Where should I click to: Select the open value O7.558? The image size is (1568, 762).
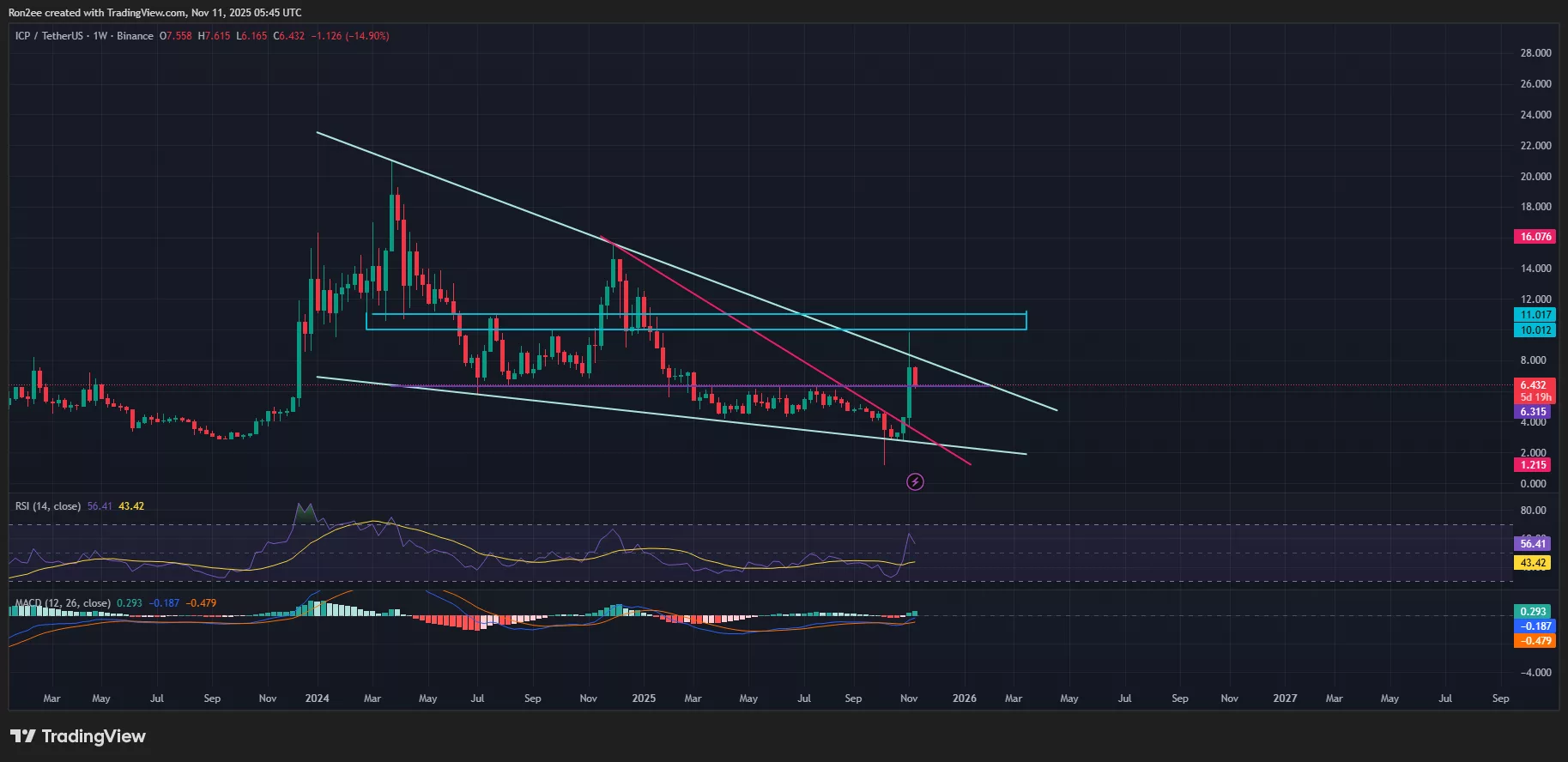pyautogui.click(x=176, y=36)
